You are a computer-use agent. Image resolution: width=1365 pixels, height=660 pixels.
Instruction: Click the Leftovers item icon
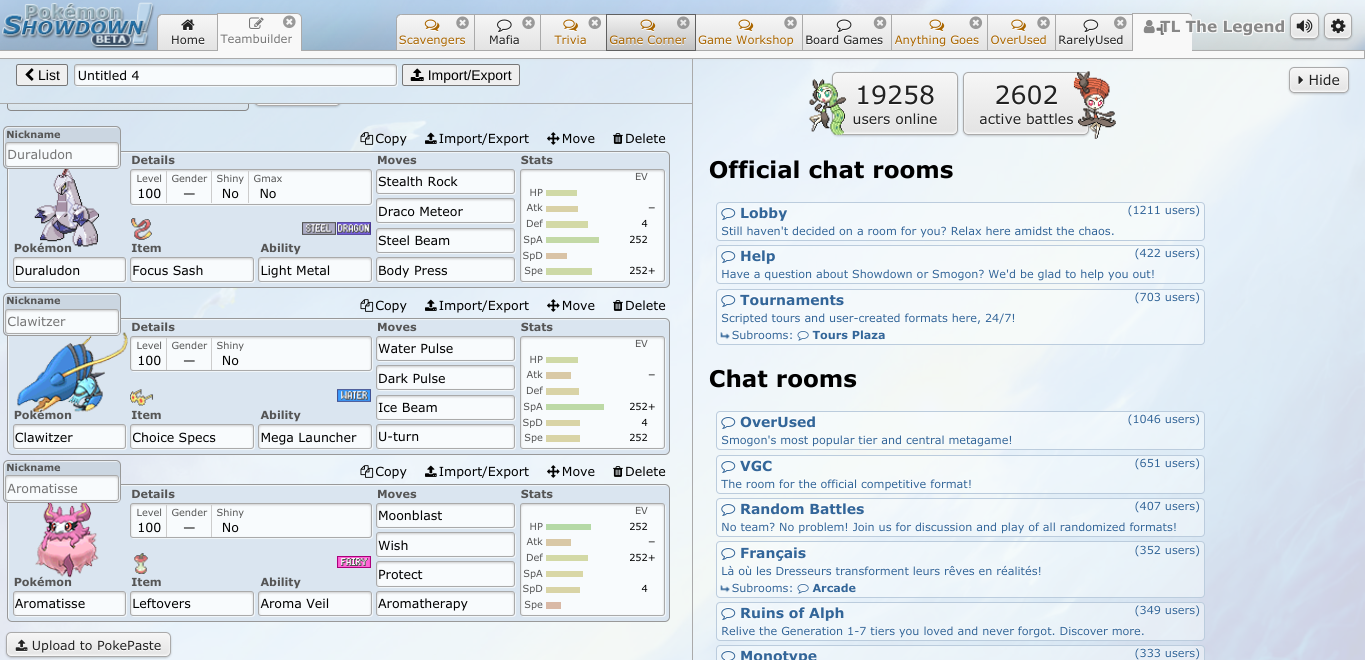coord(141,562)
